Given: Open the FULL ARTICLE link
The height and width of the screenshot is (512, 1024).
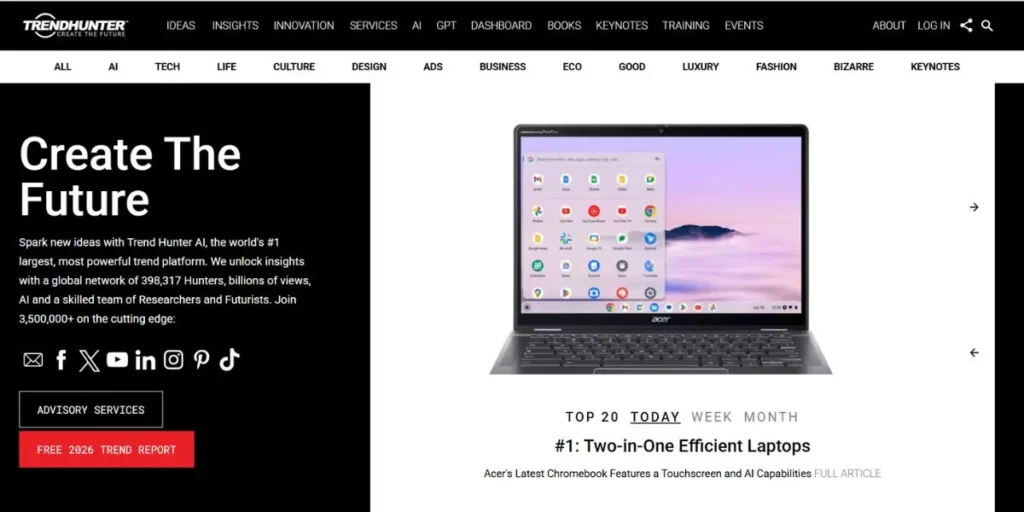Looking at the screenshot, I should [847, 473].
